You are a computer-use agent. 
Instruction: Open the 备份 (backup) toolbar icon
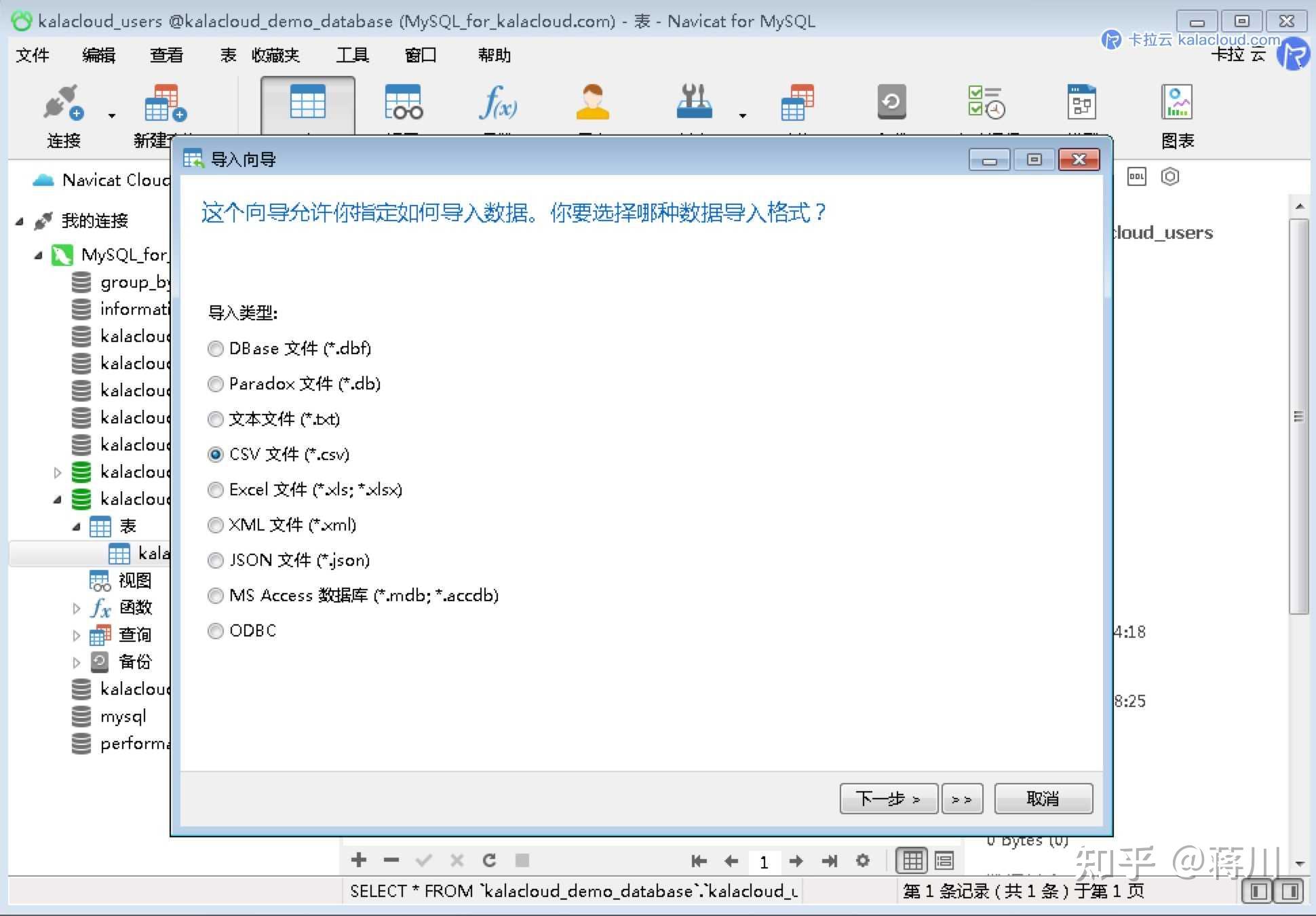891,102
